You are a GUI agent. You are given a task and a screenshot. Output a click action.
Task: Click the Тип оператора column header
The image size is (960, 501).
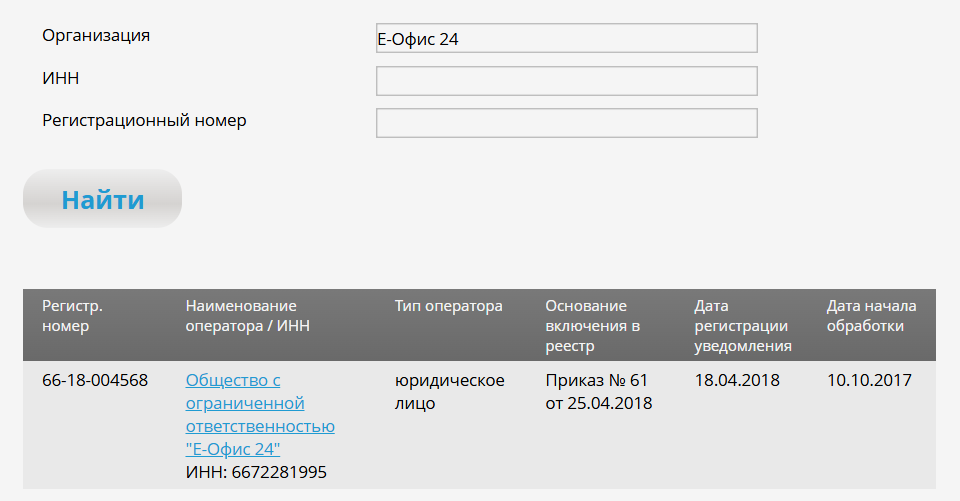tap(448, 306)
